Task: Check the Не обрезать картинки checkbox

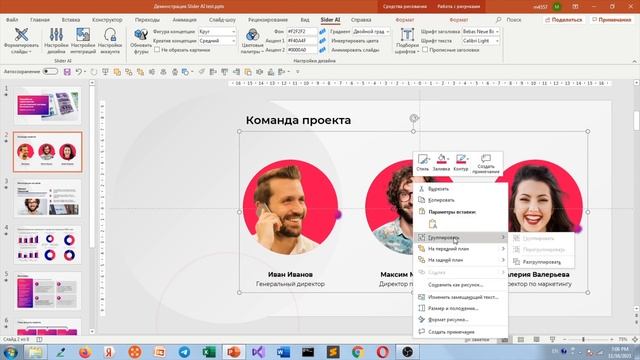Action: [x=157, y=50]
